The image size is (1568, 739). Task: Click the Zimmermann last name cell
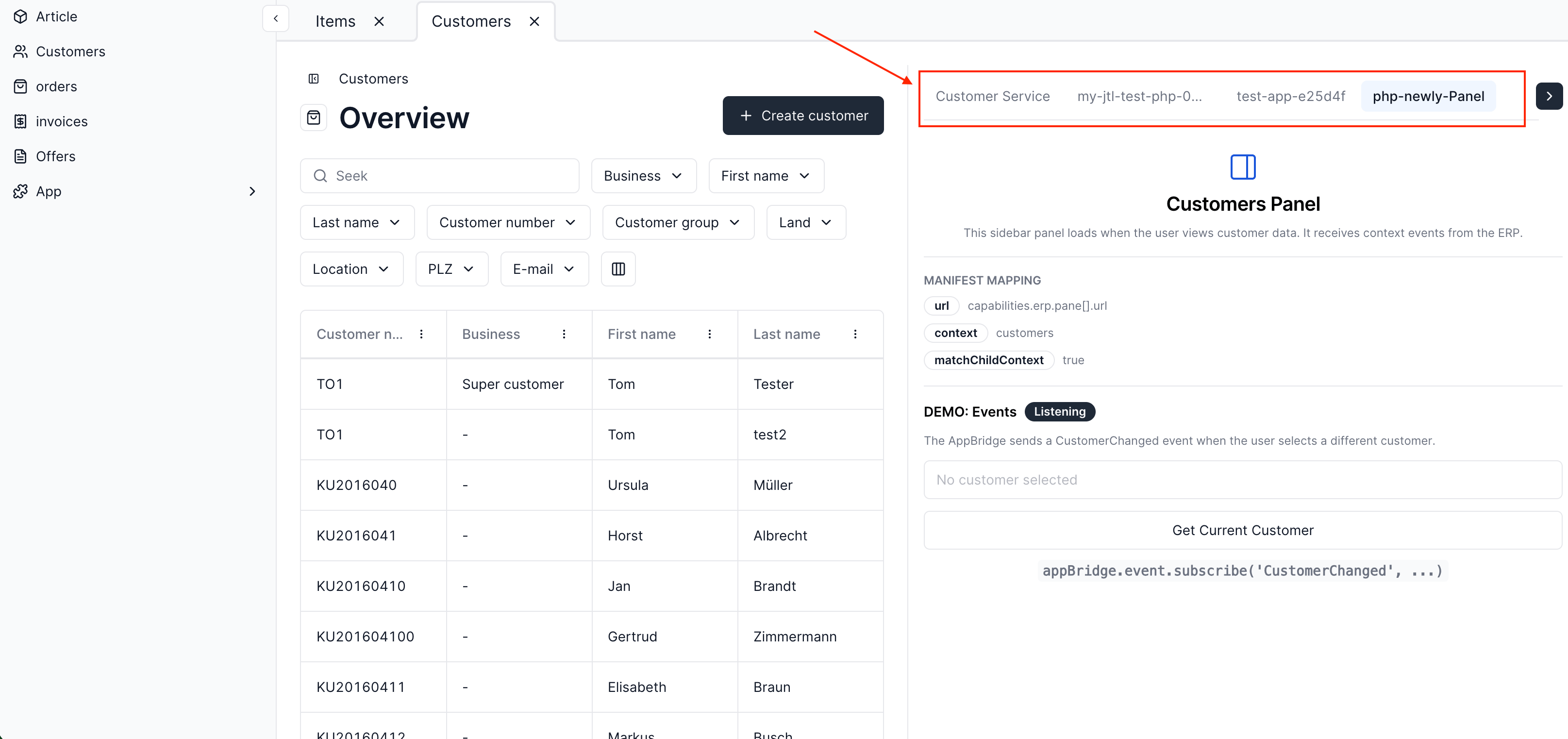click(x=810, y=637)
